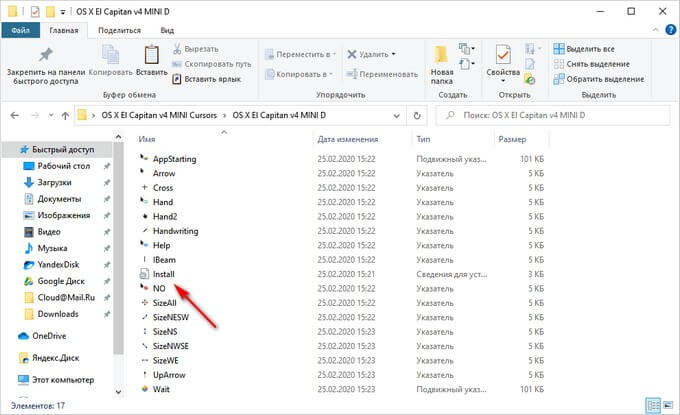Open the blue File menu

[x=20, y=30]
